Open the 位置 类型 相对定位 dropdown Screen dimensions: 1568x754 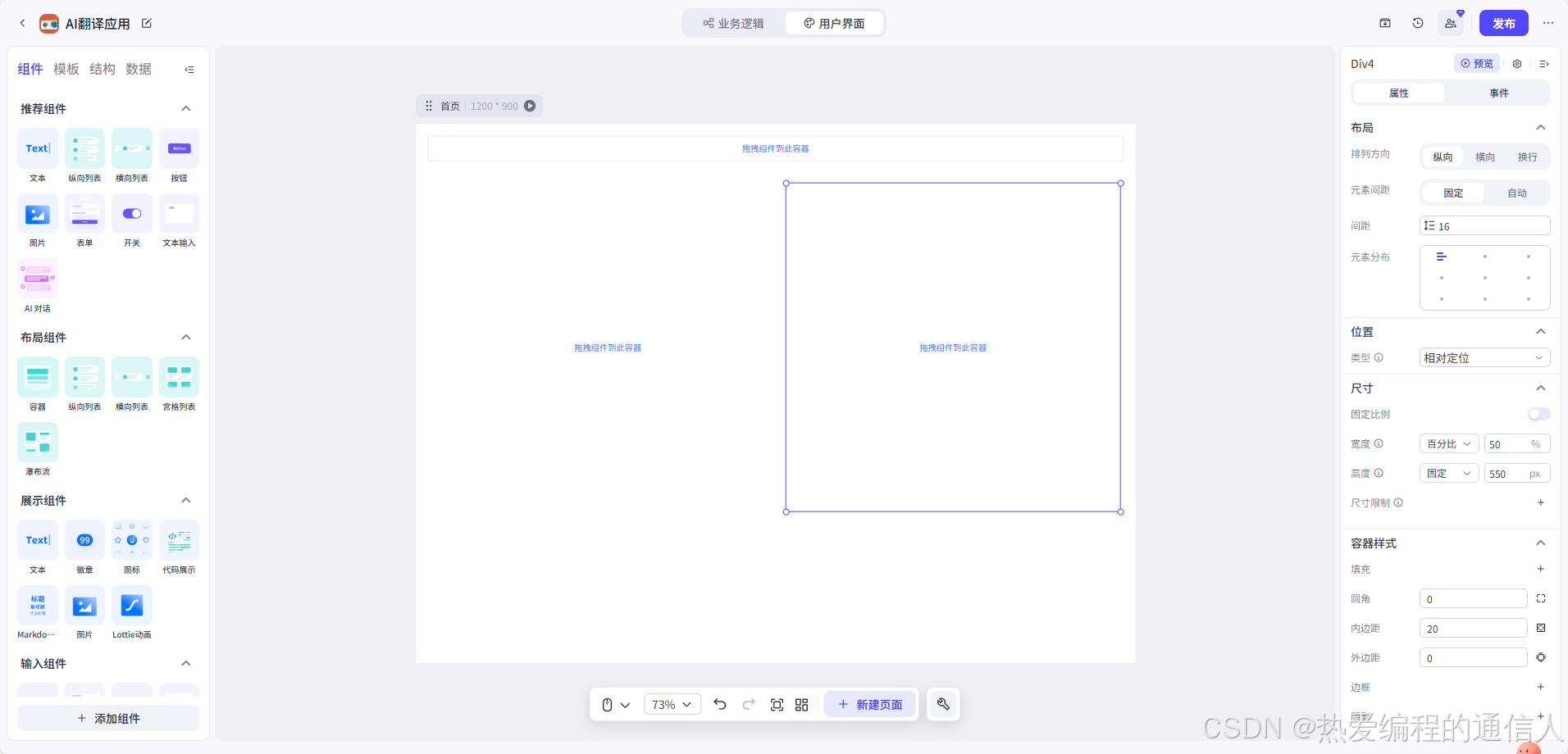[1484, 358]
